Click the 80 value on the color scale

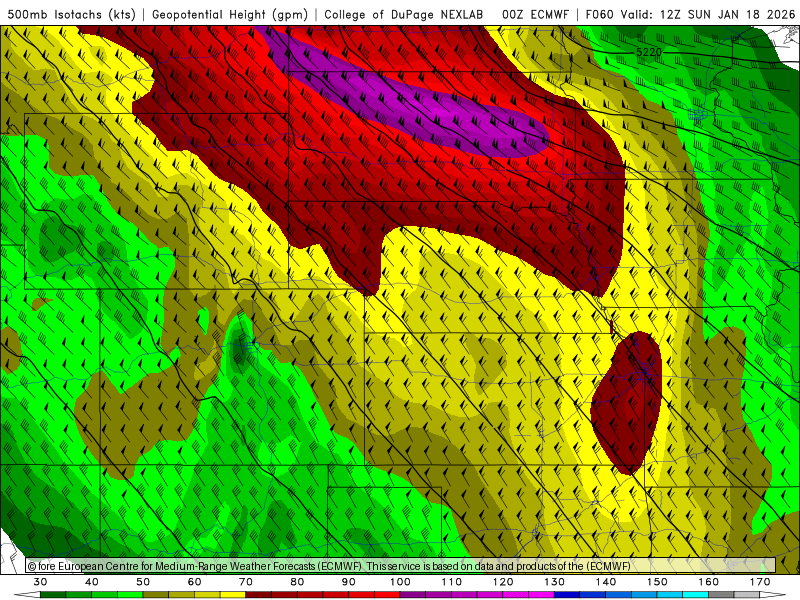297,582
